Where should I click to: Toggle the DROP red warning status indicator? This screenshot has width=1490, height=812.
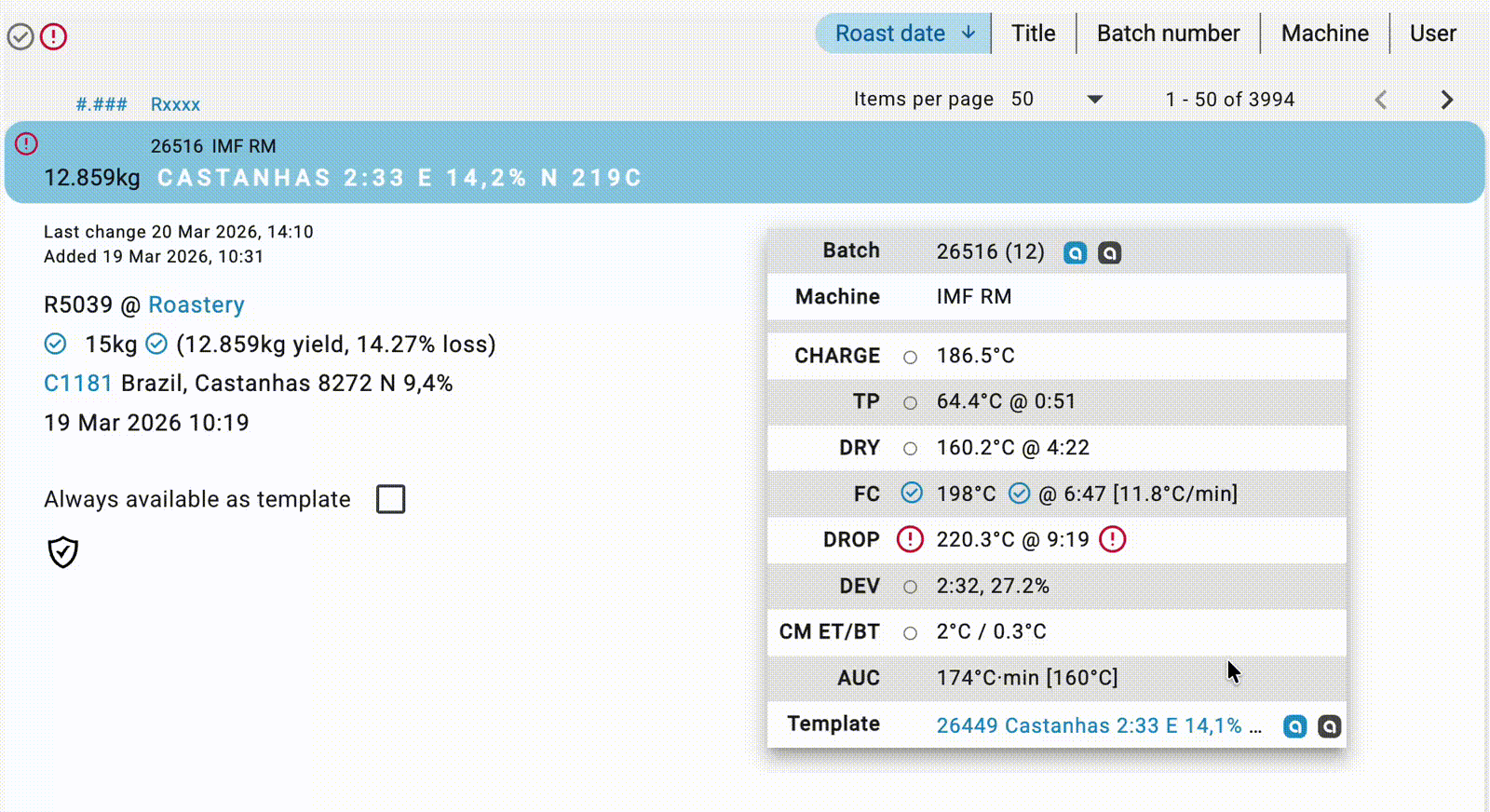click(910, 539)
